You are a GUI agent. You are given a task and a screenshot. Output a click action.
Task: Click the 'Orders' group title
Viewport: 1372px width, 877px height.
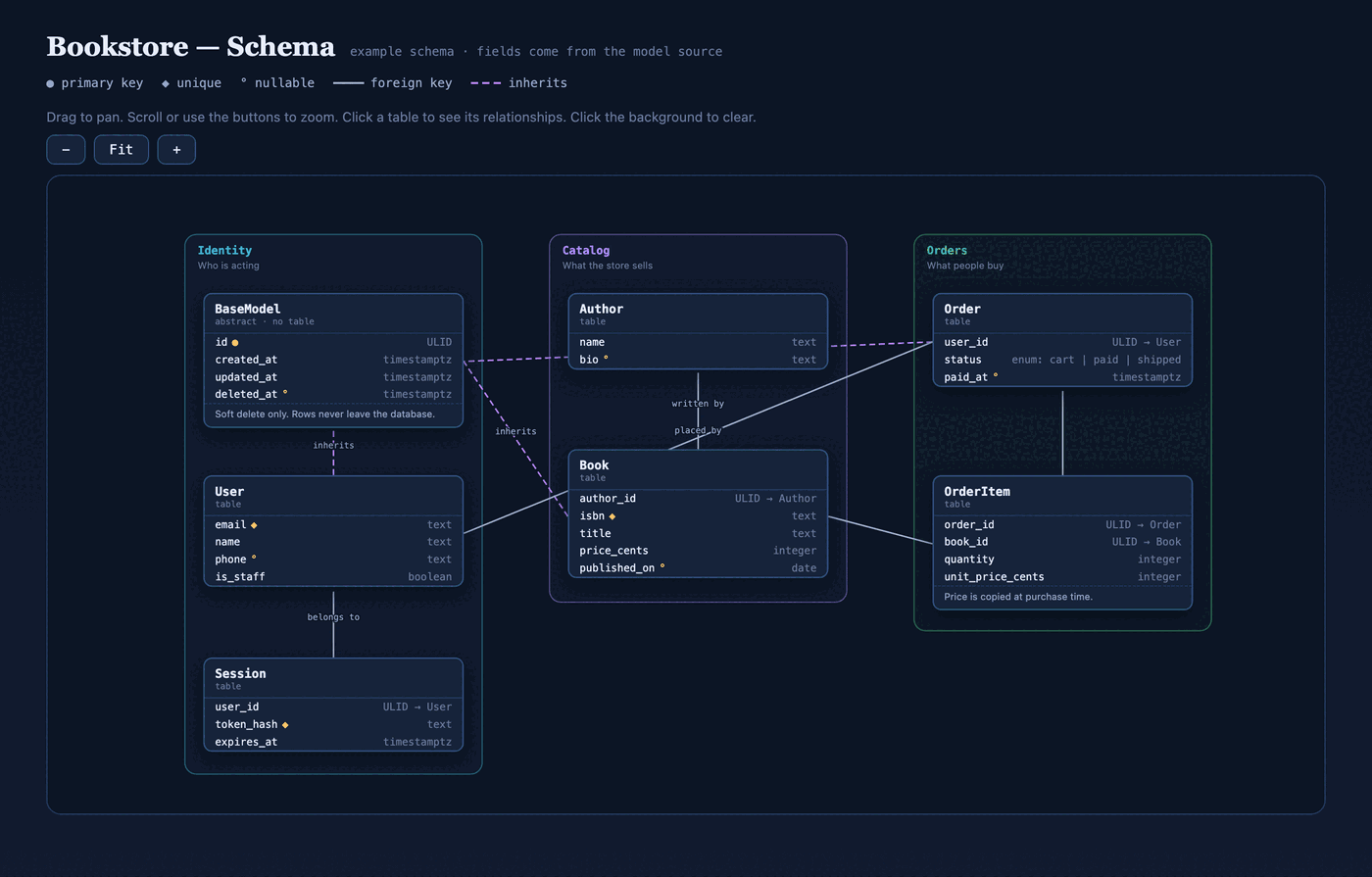pyautogui.click(x=947, y=251)
